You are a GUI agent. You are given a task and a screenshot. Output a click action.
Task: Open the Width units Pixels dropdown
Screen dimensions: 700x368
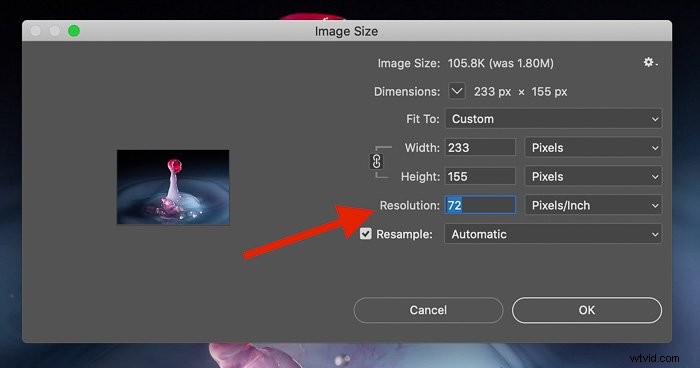pyautogui.click(x=593, y=147)
